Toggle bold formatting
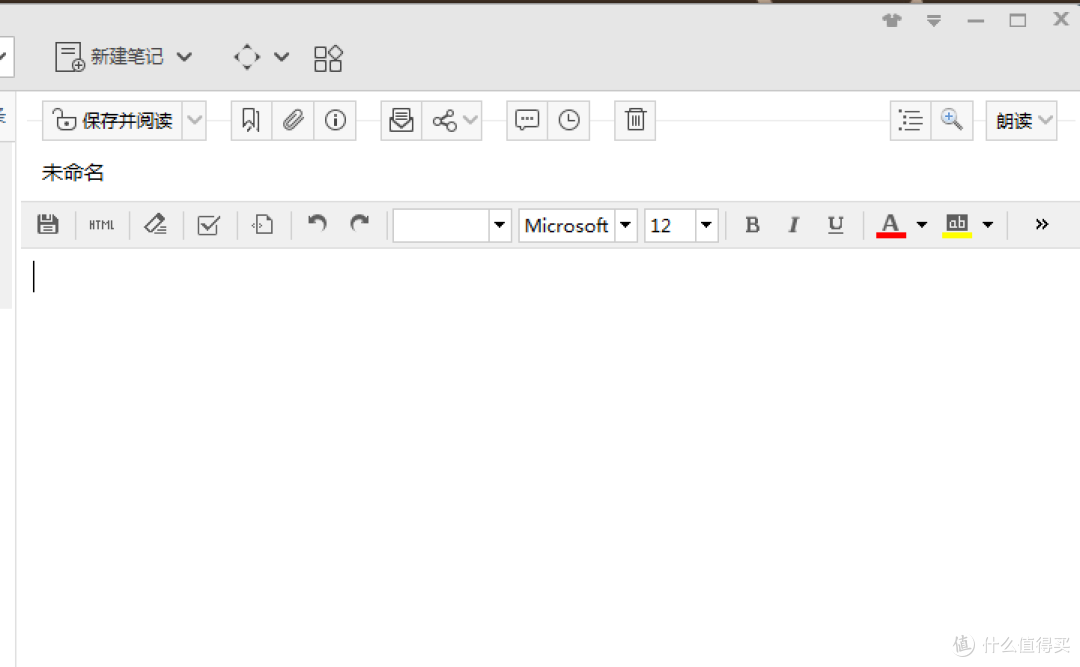Viewport: 1080px width, 667px height. click(752, 225)
